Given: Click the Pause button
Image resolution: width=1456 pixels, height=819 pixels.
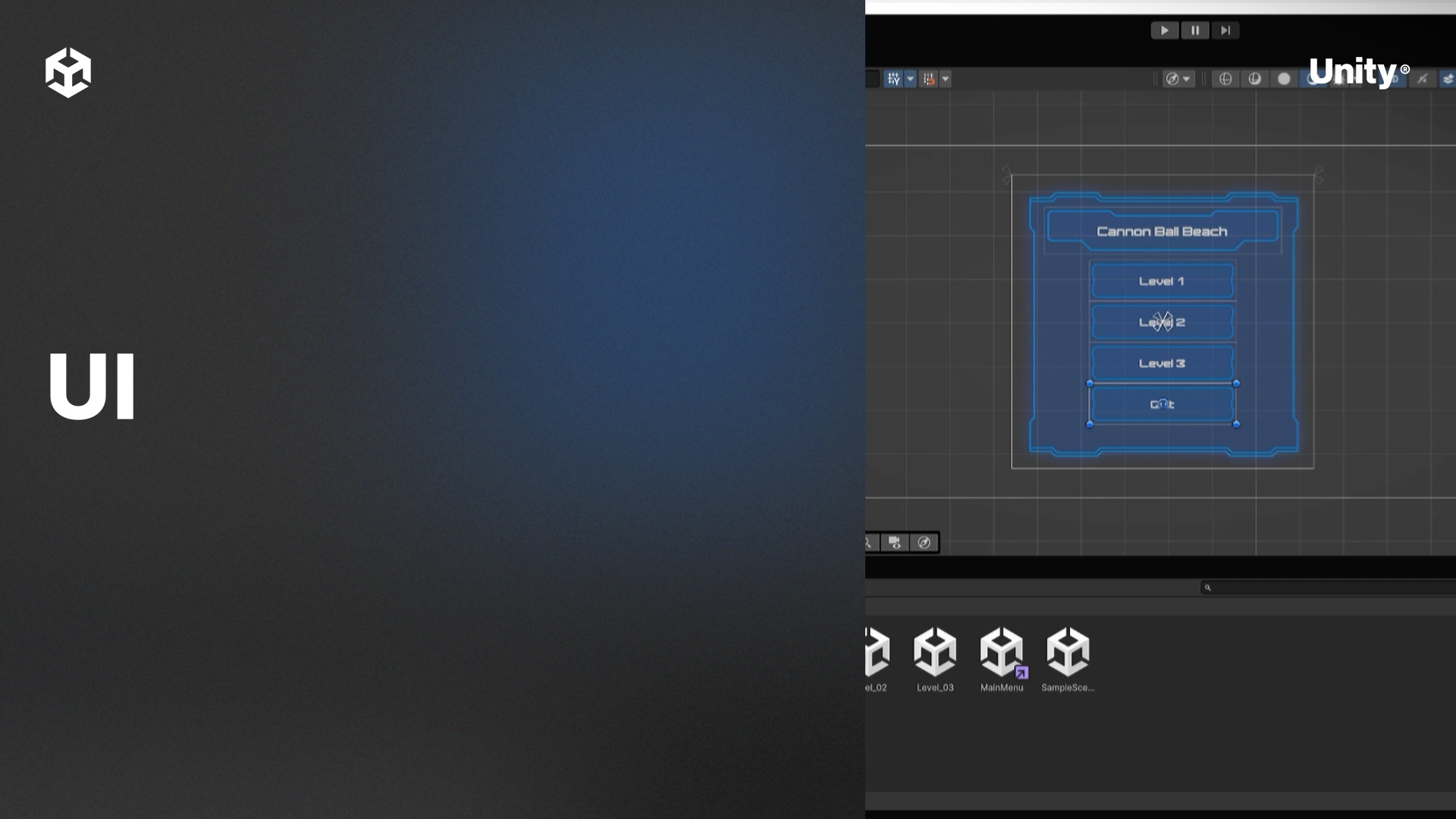Looking at the screenshot, I should 1195,30.
